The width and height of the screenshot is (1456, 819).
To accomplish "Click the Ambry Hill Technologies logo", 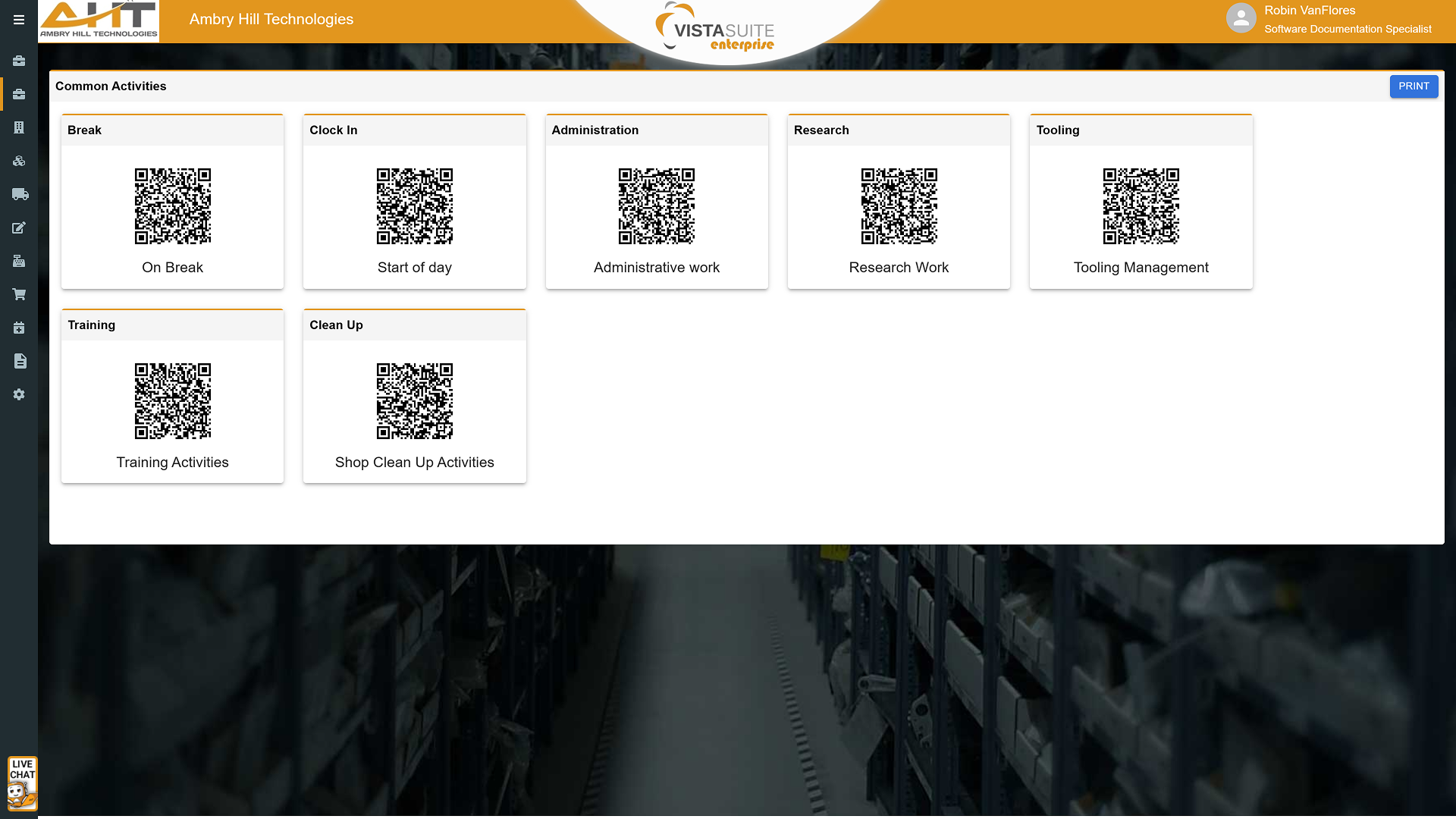I will pos(99,20).
